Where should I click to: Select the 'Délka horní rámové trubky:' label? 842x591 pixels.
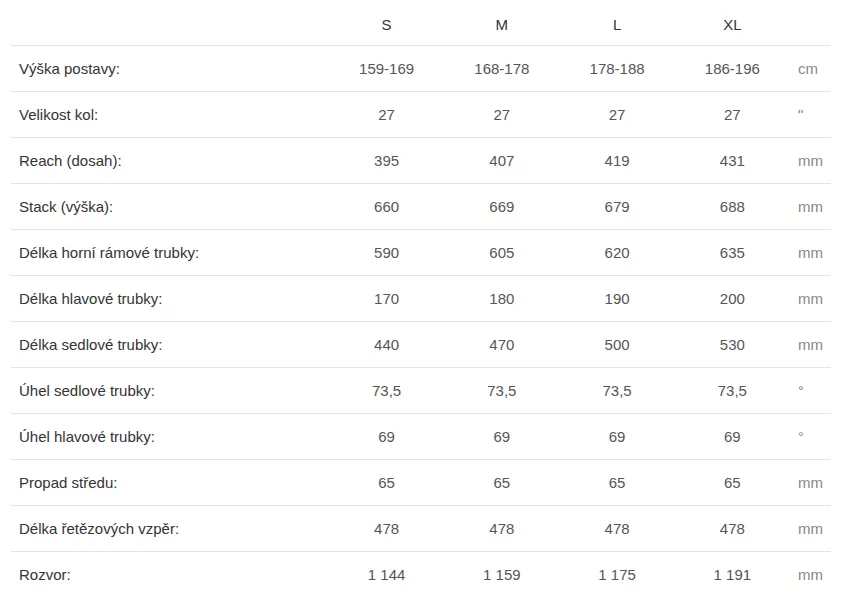pos(109,253)
